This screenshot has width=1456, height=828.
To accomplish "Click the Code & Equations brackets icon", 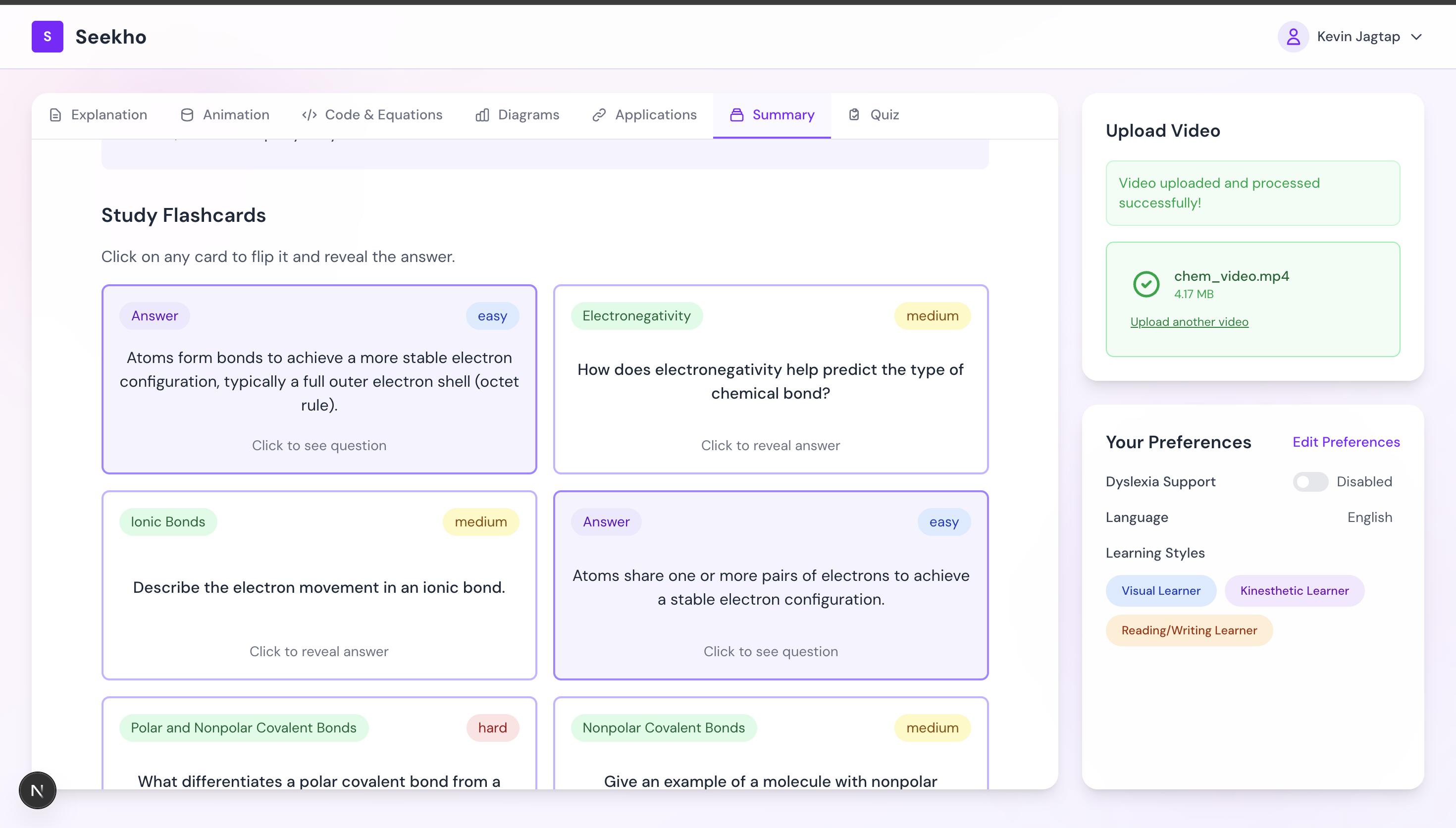I will 310,115.
